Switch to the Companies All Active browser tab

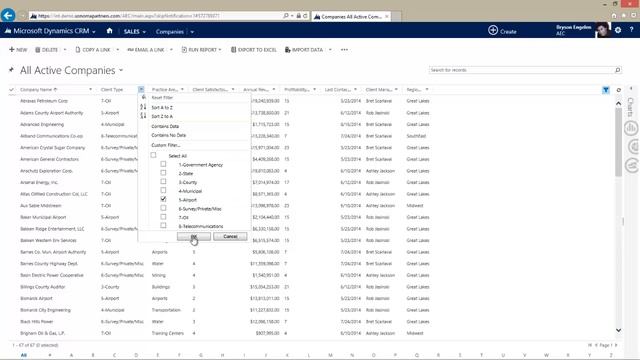tap(351, 16)
